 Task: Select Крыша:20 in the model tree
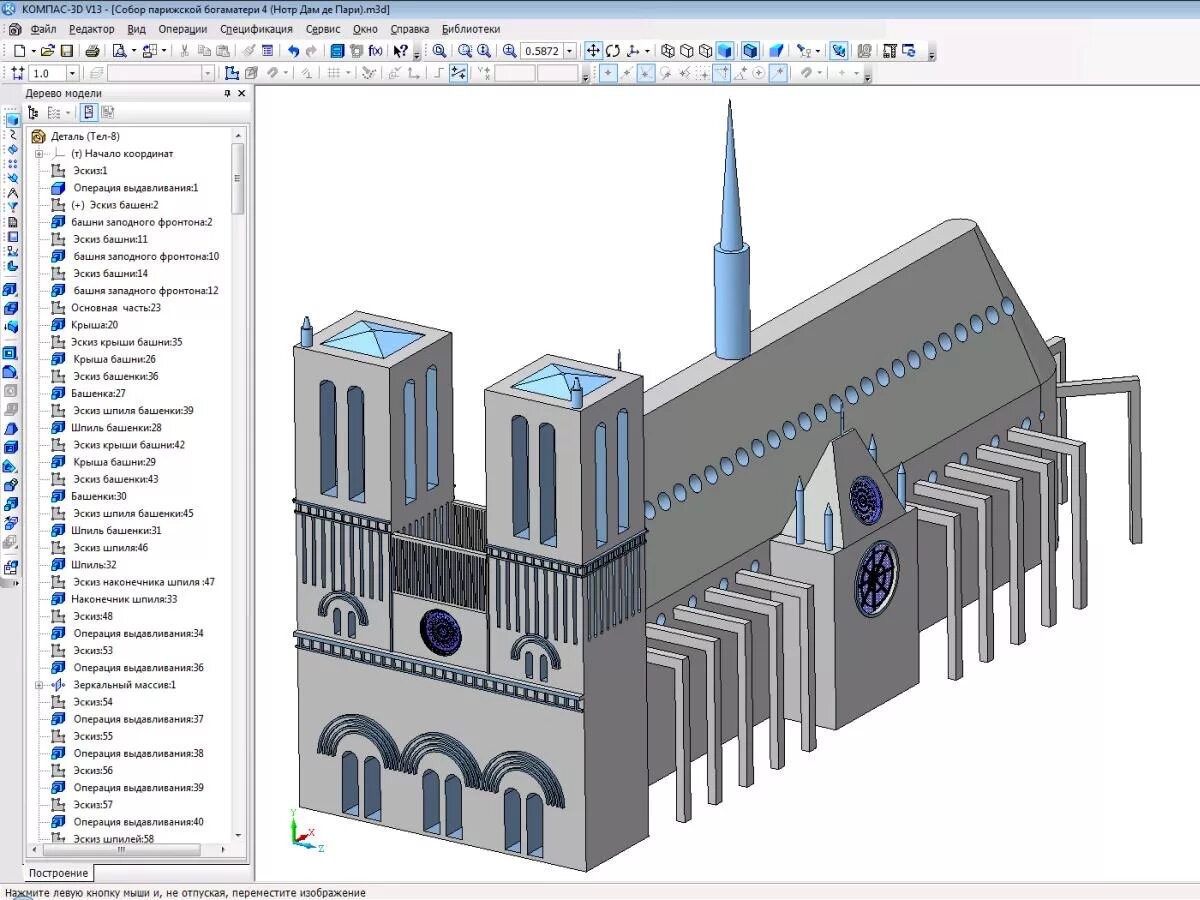tap(94, 325)
